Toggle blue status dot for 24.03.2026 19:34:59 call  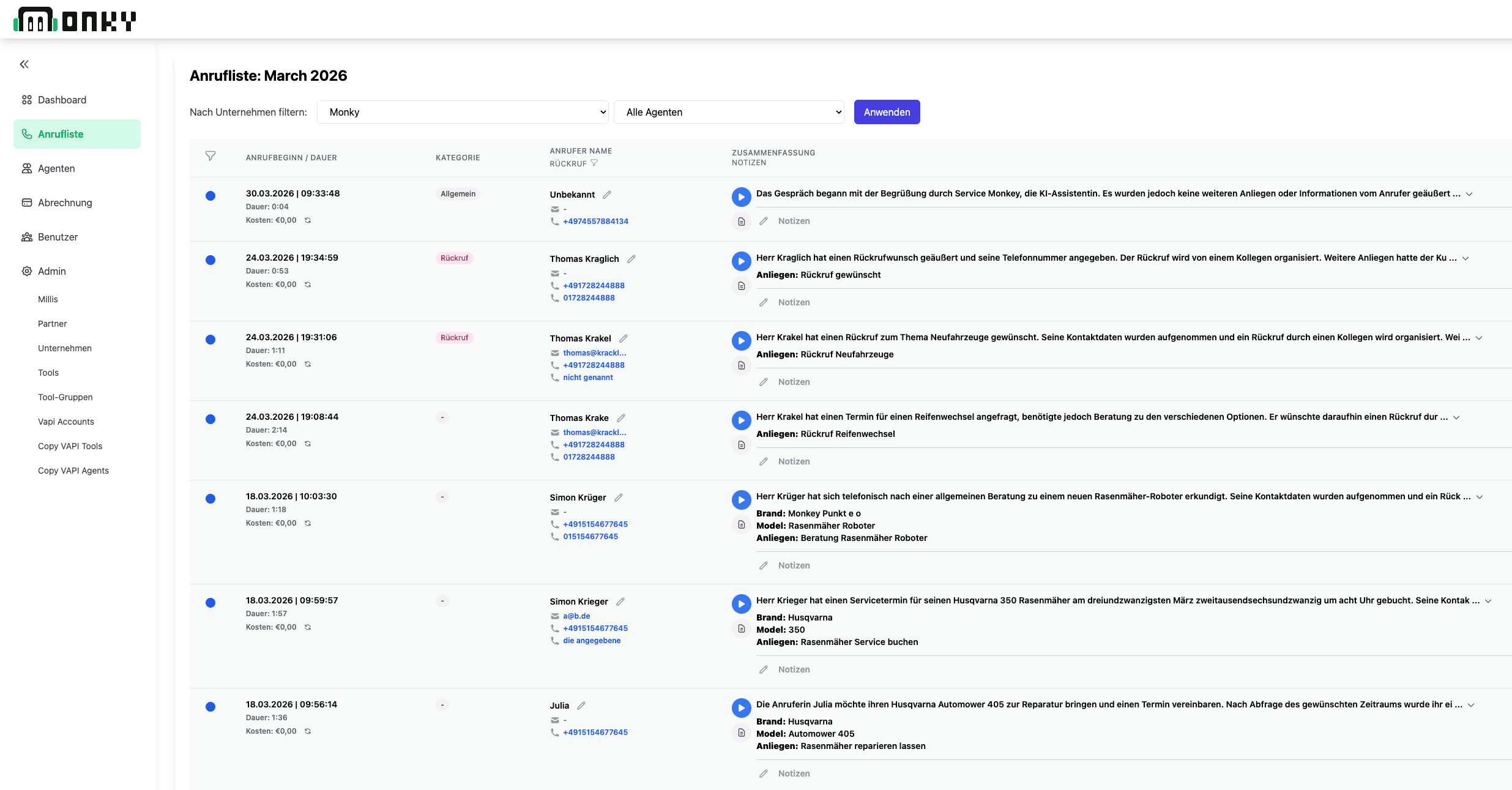(x=210, y=260)
